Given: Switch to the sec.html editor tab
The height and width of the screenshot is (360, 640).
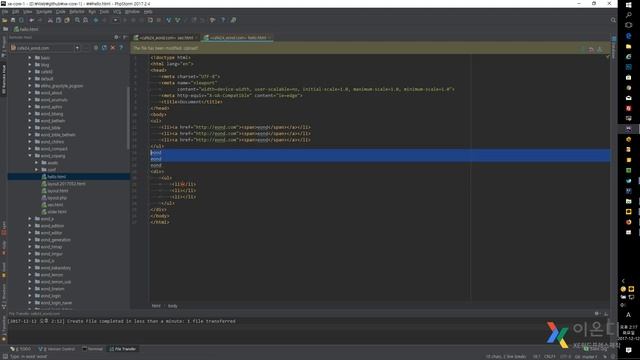Looking at the screenshot, I should pos(166,38).
